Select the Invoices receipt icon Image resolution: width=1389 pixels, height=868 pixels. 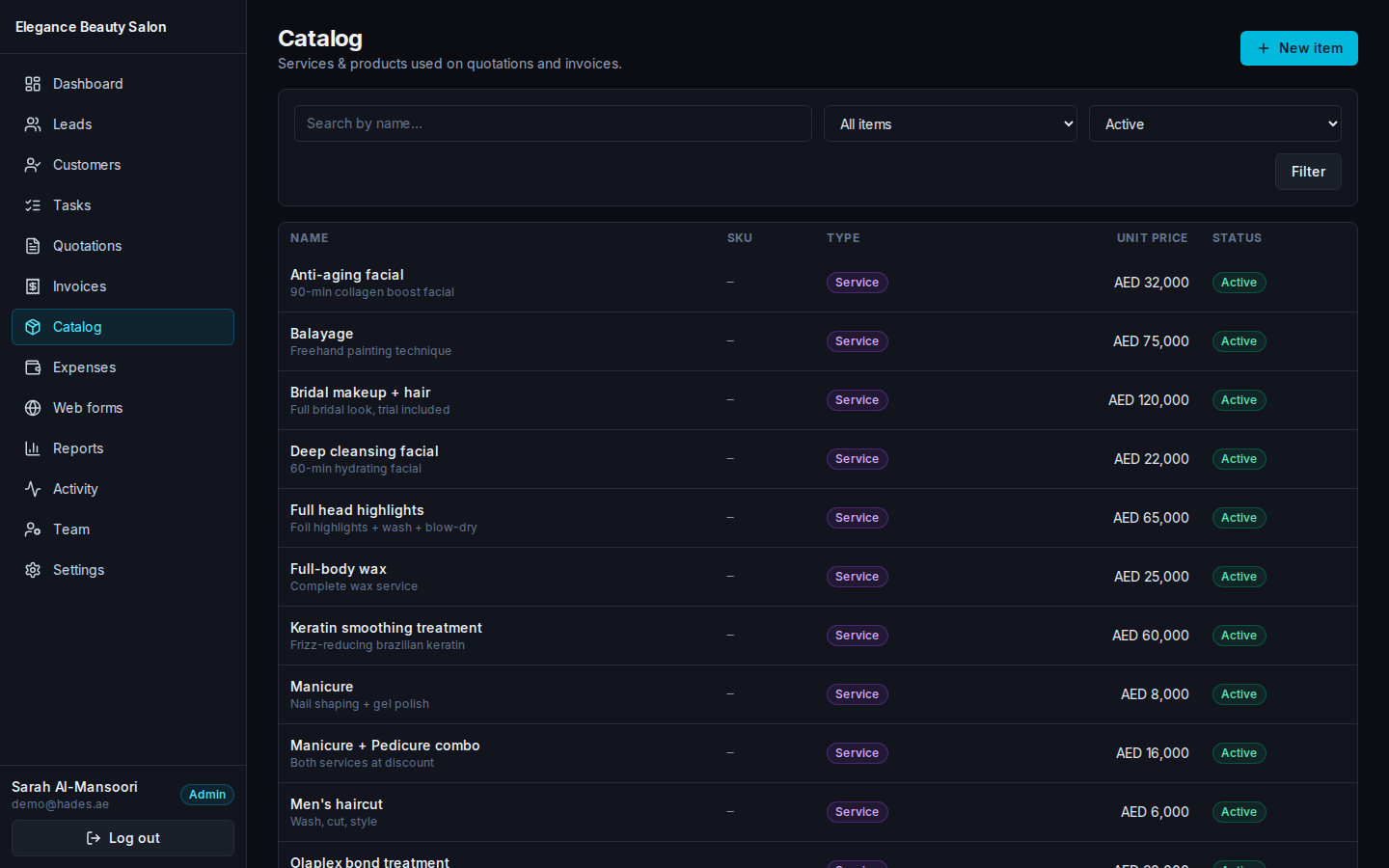click(33, 286)
